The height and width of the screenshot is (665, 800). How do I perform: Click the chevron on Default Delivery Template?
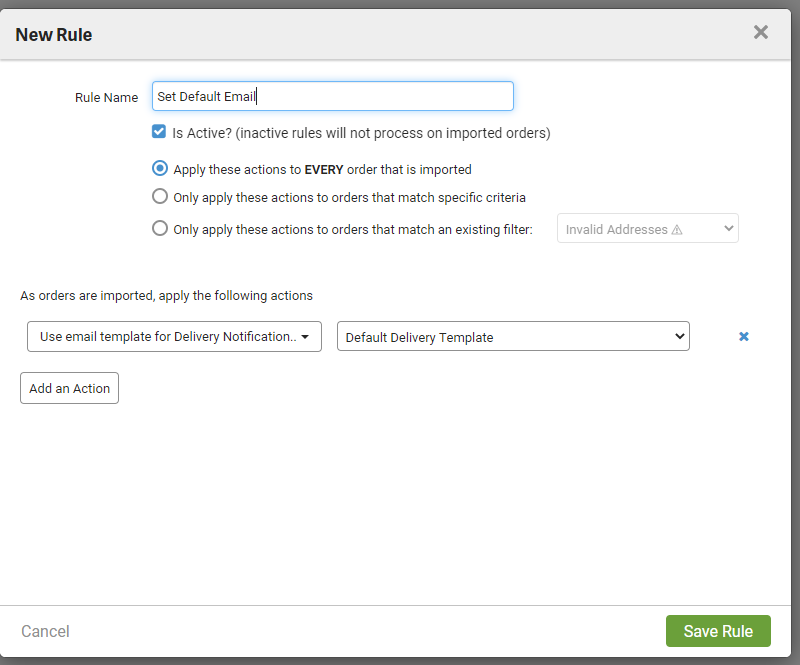[x=679, y=337]
